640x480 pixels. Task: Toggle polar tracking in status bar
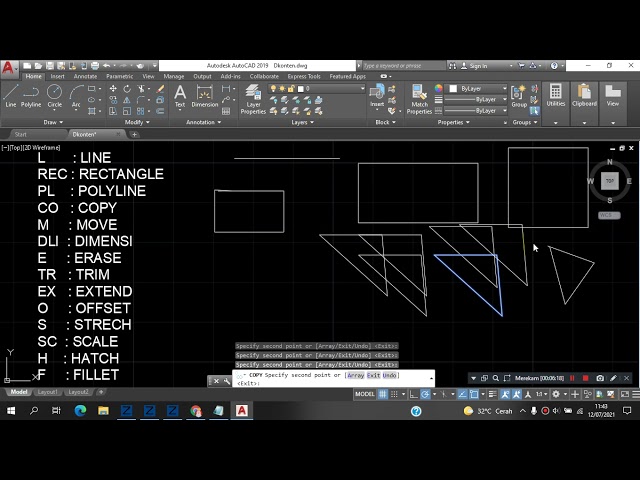(x=425, y=394)
